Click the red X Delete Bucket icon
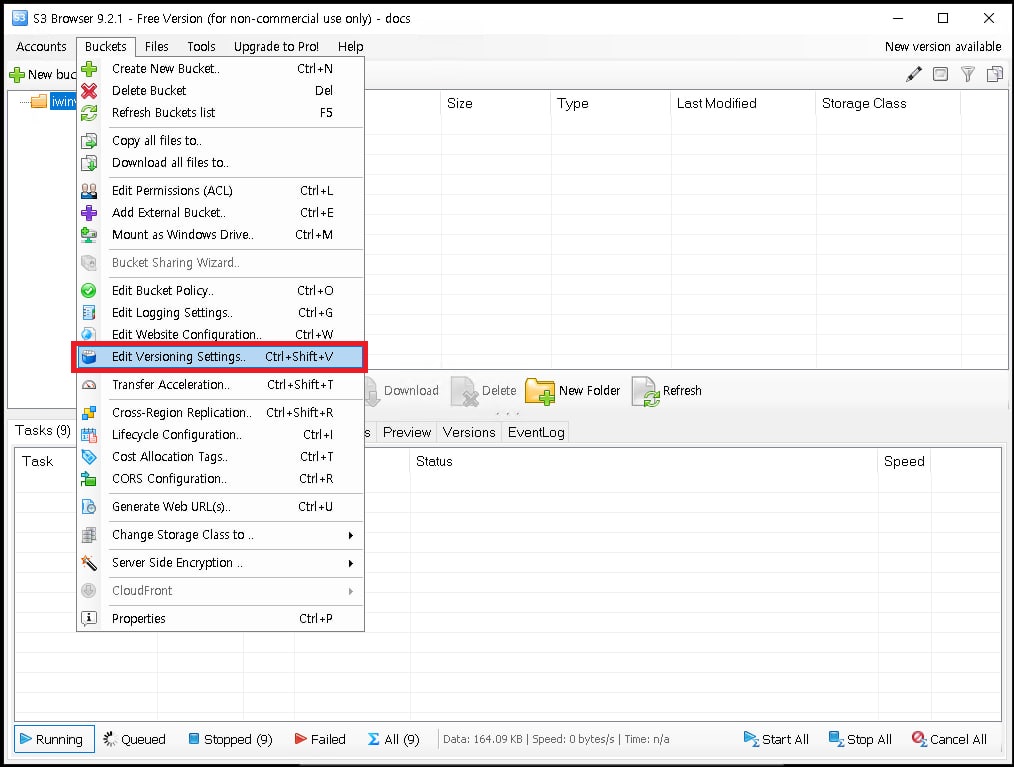The image size is (1014, 767). click(x=89, y=91)
